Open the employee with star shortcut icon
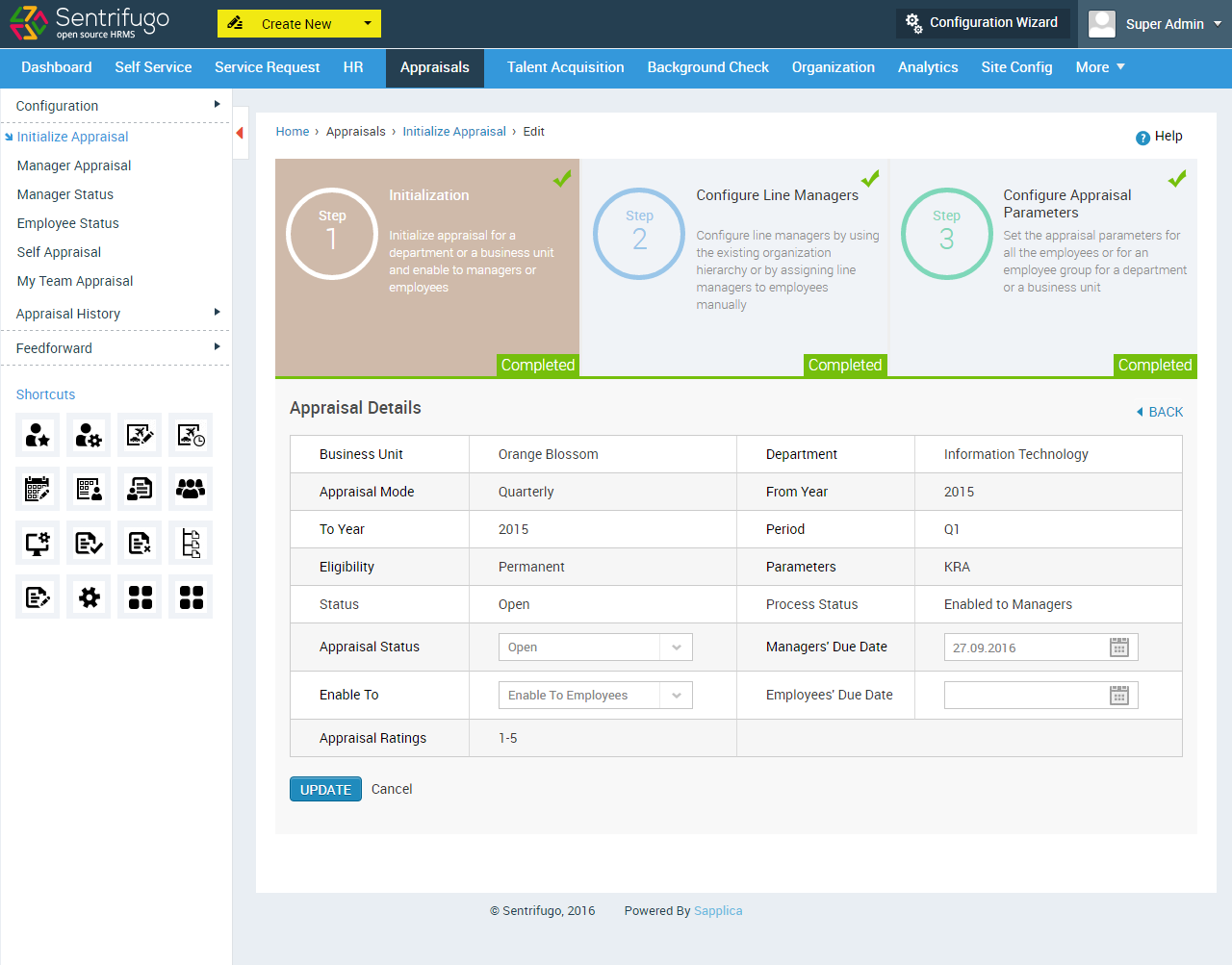1232x965 pixels. [37, 435]
